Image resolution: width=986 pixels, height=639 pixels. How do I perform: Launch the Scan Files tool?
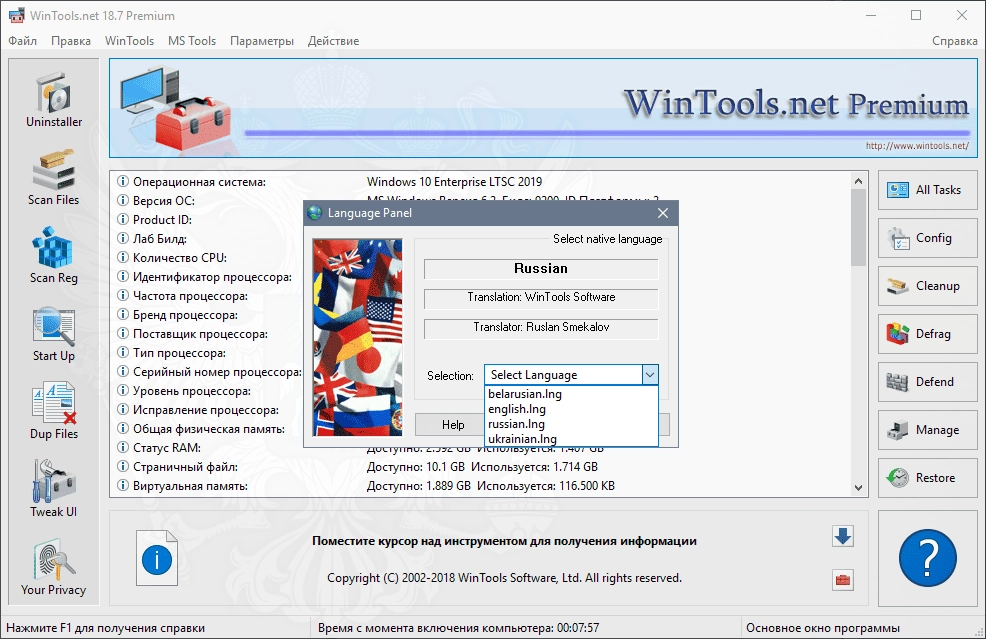(x=53, y=177)
